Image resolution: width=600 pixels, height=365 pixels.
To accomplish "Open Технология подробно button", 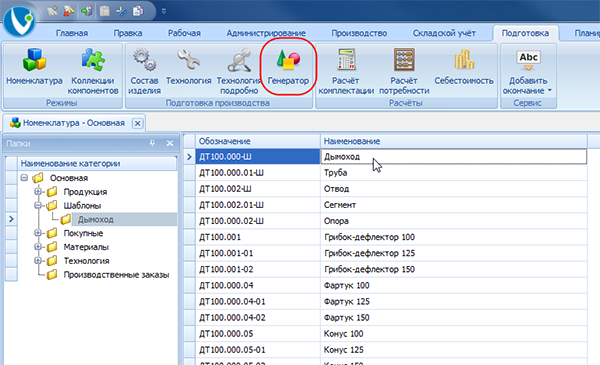I will click(x=239, y=70).
